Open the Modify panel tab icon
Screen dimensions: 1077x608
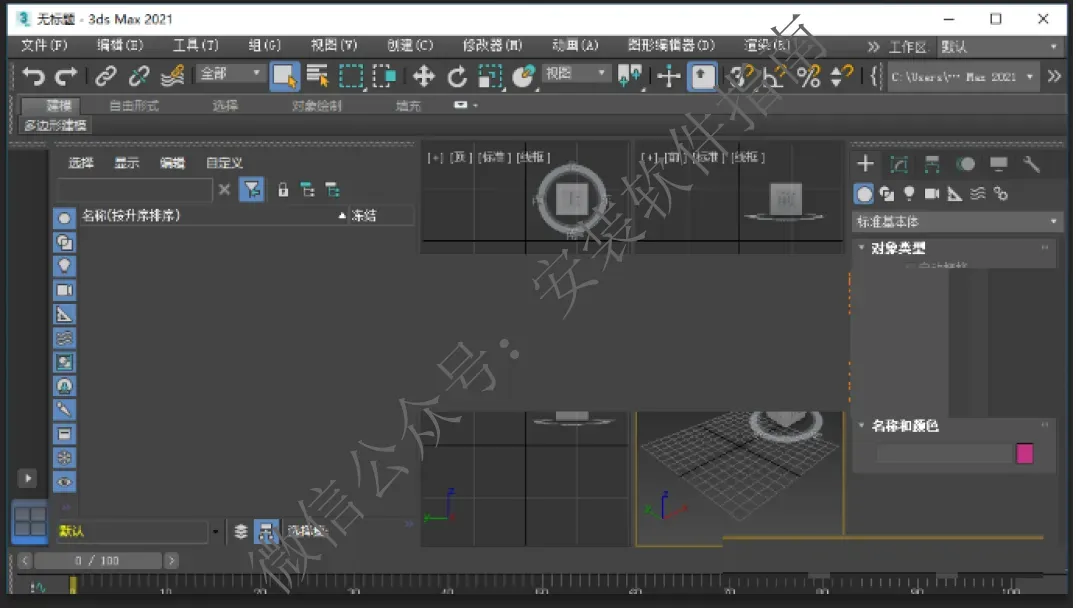tap(898, 164)
